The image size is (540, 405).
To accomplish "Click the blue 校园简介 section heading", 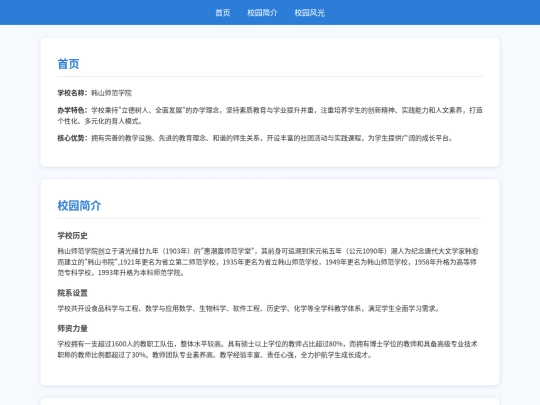I will (x=79, y=206).
